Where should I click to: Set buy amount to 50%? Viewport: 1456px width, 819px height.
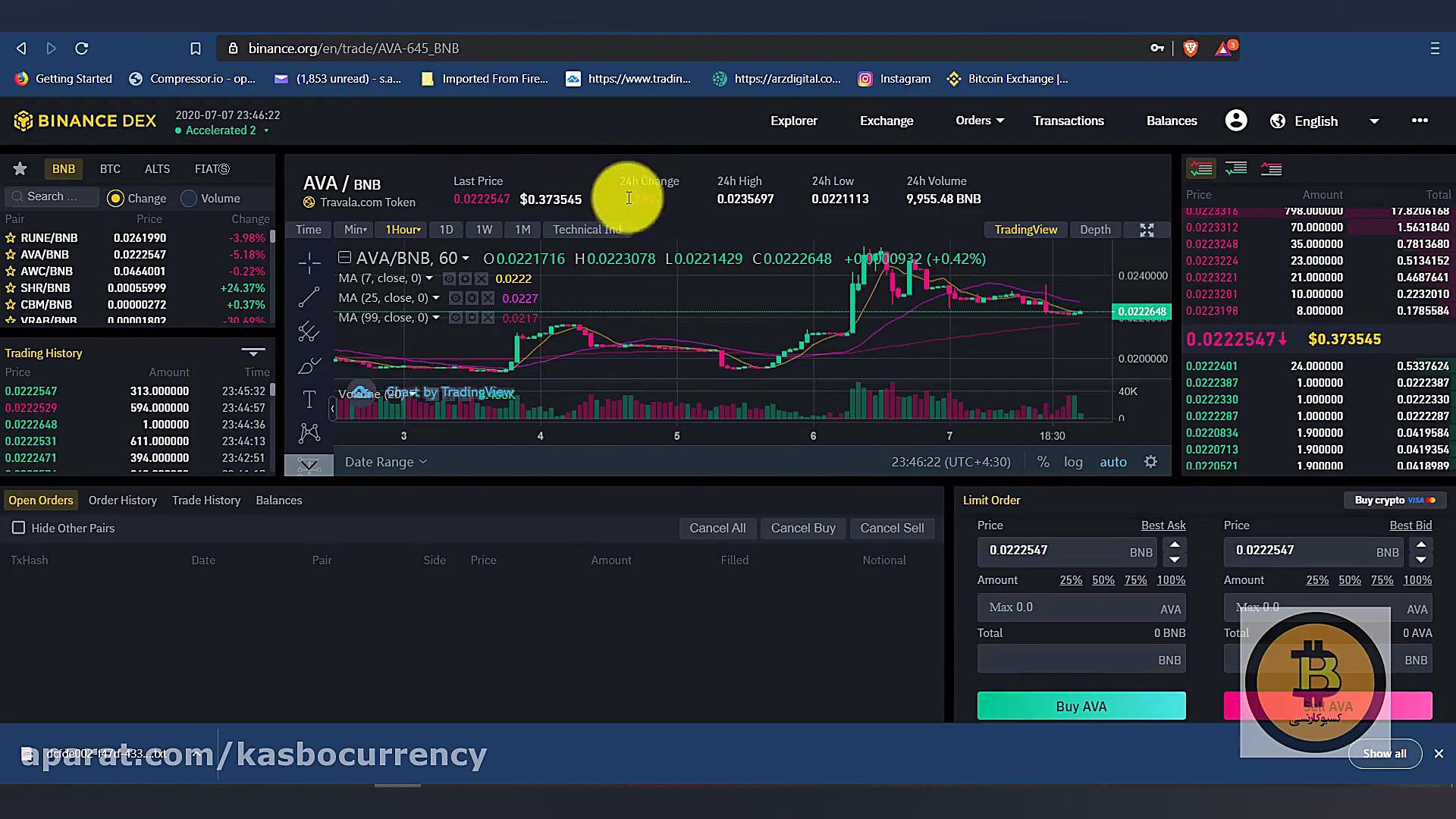click(x=1103, y=580)
